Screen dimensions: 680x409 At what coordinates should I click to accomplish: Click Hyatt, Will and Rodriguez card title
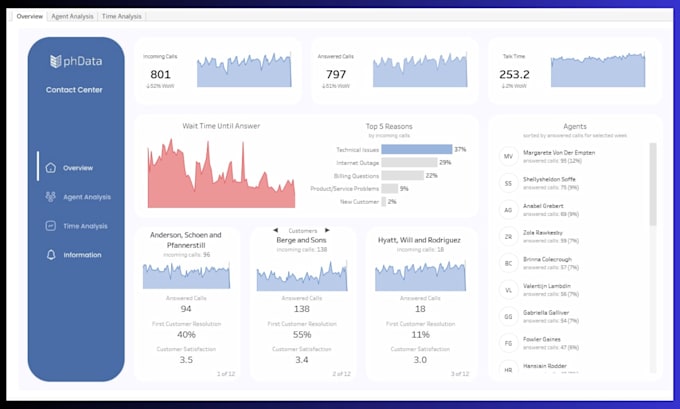coord(419,240)
